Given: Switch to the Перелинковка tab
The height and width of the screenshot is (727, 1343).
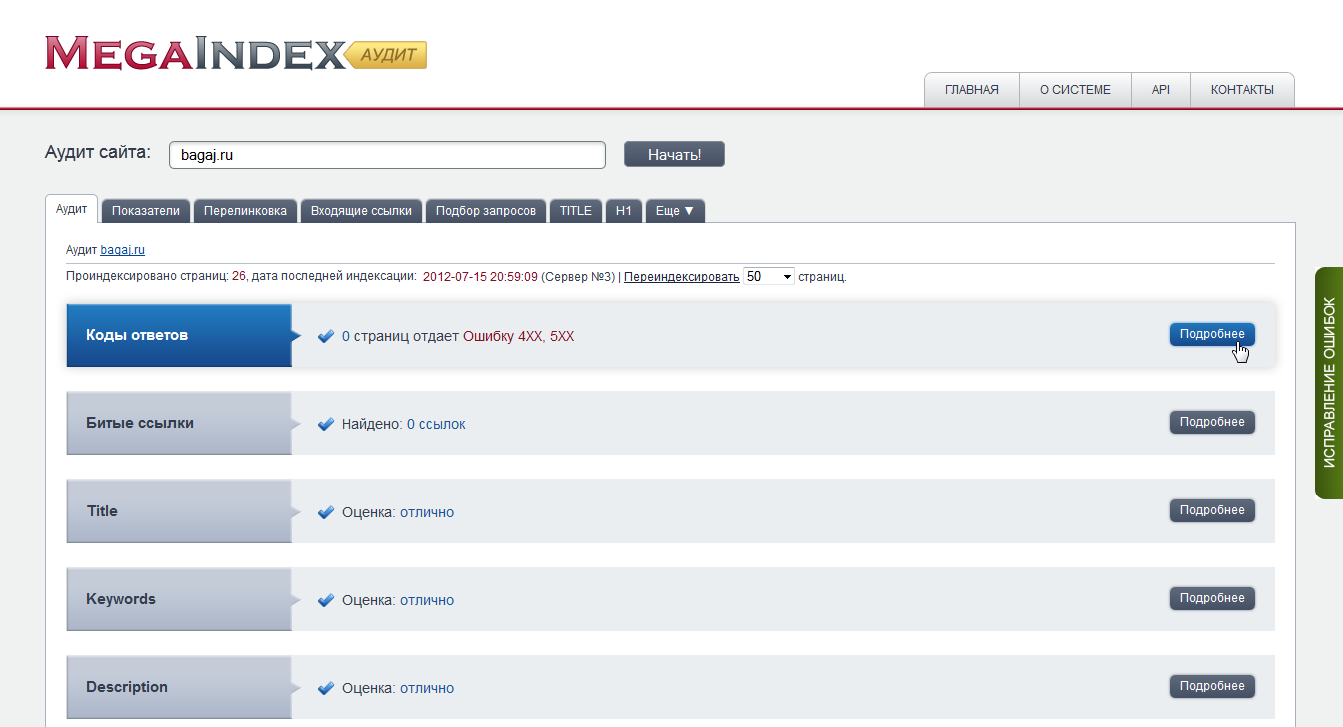Looking at the screenshot, I should click(245, 211).
